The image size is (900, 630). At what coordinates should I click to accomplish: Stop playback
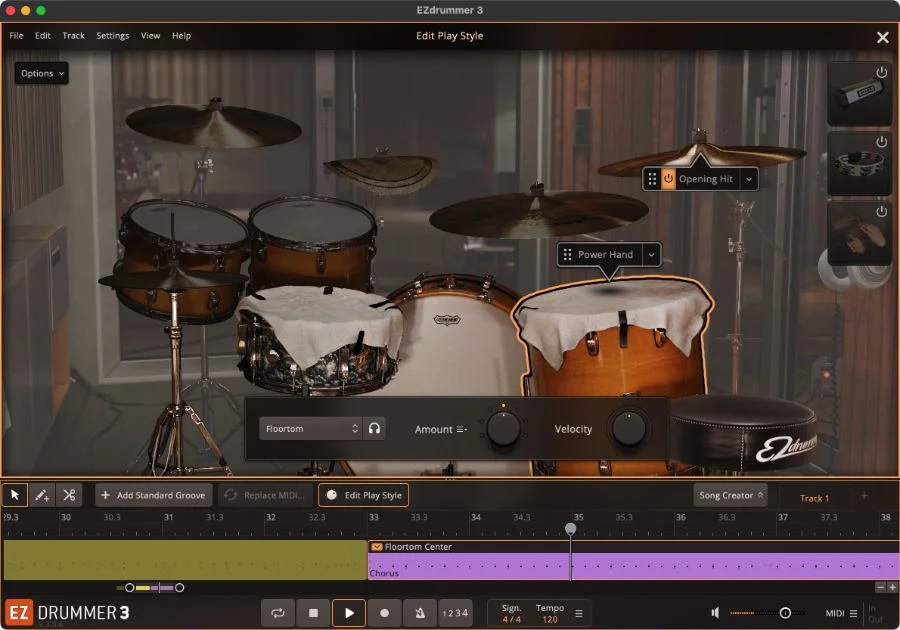313,613
